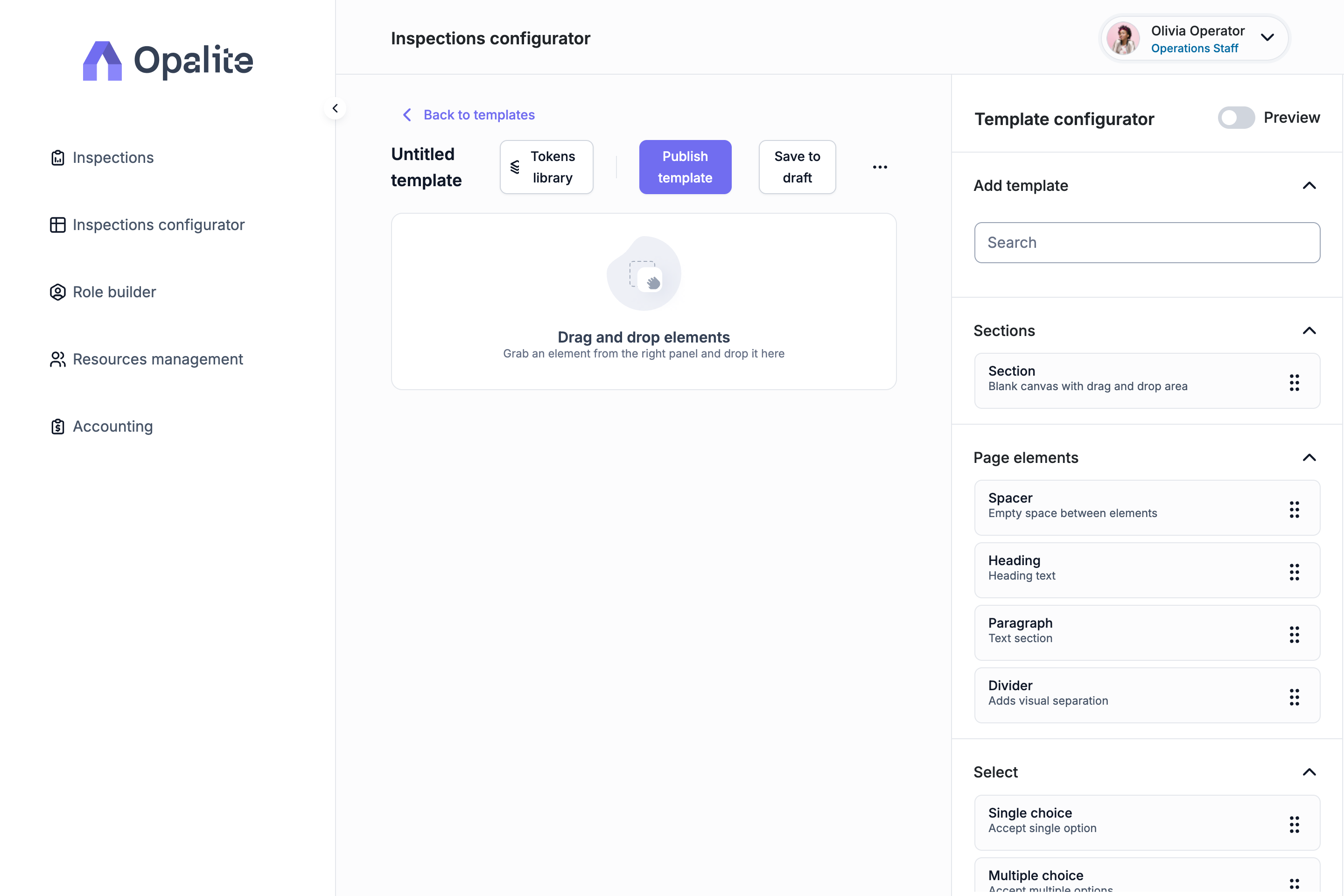
Task: Click Olivia Operator's avatar picture
Action: pyautogui.click(x=1123, y=38)
